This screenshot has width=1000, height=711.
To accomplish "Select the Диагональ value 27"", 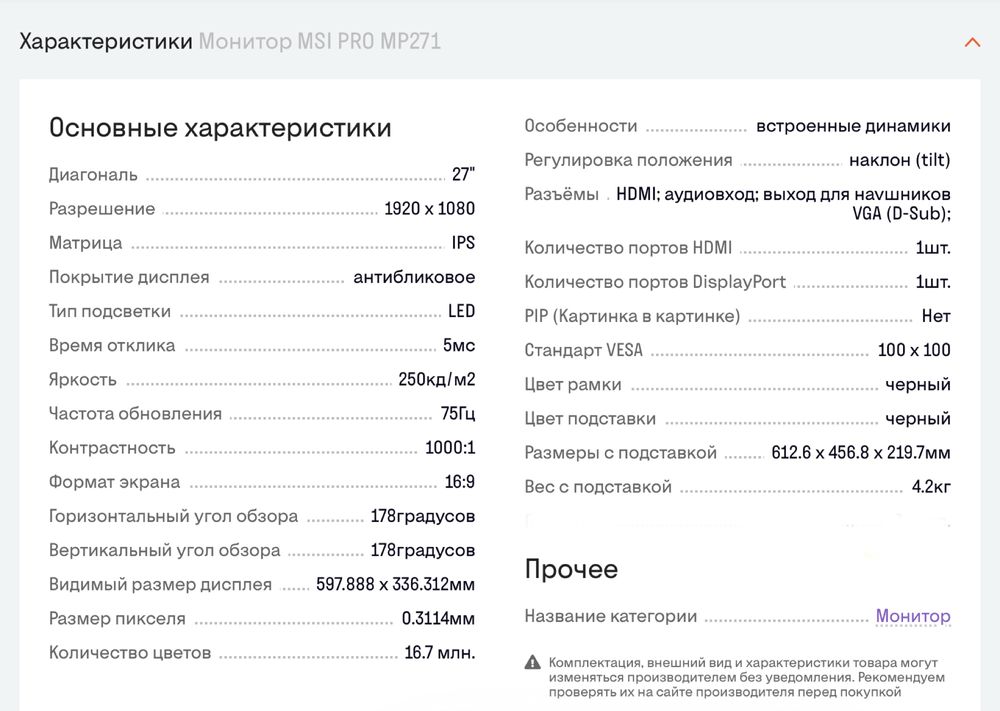I will click(464, 175).
